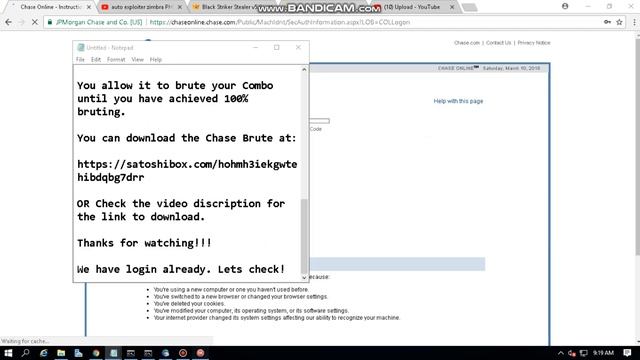Click the Windows Start button
Image resolution: width=640 pixels, height=360 pixels.
(8, 353)
